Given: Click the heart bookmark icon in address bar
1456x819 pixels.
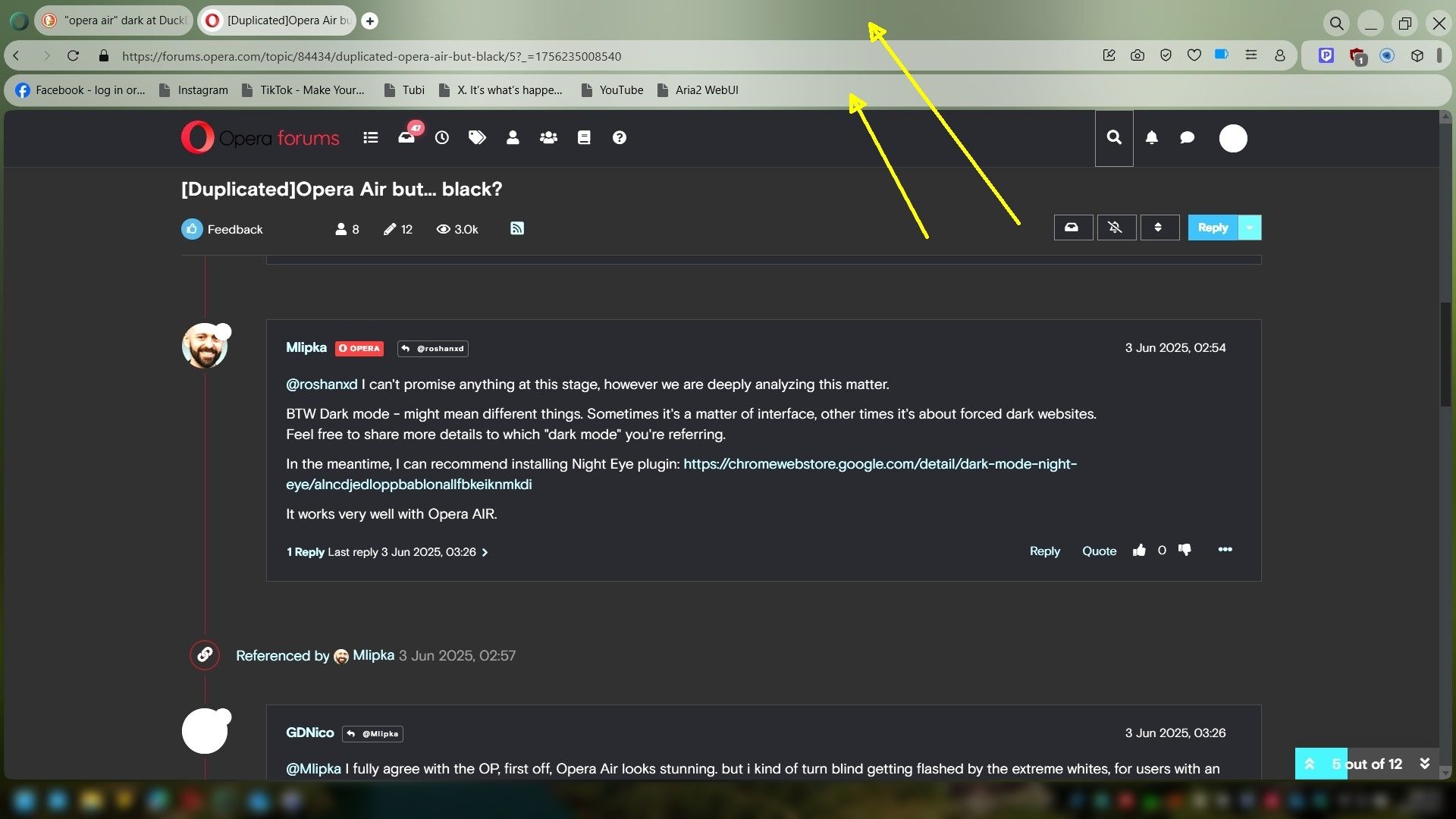Looking at the screenshot, I should coord(1194,55).
